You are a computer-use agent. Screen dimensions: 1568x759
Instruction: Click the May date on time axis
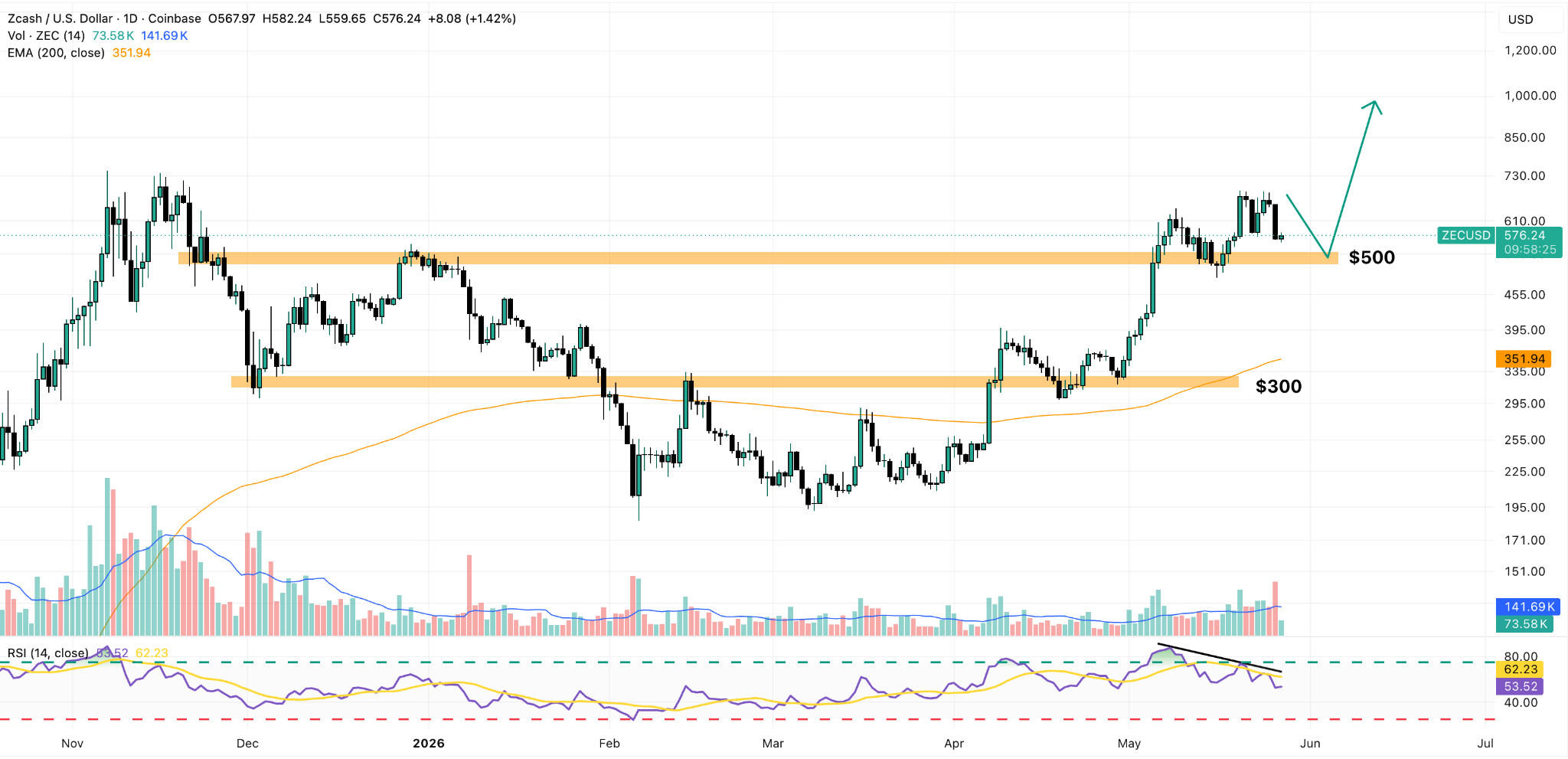tap(1129, 743)
